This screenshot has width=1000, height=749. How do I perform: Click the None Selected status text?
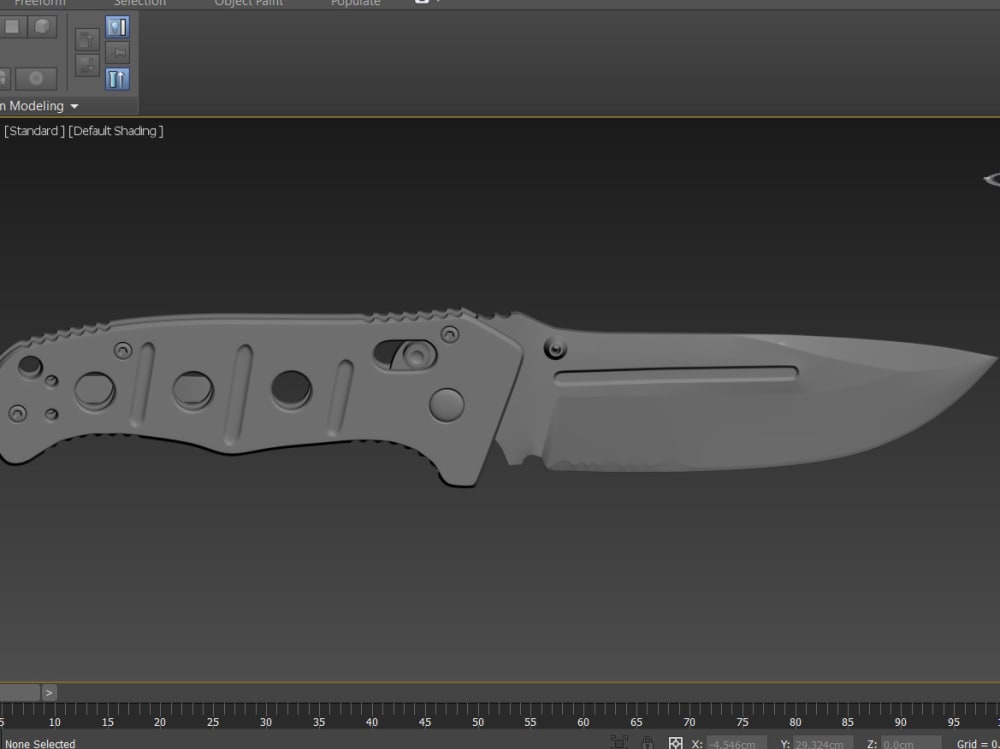(40, 744)
